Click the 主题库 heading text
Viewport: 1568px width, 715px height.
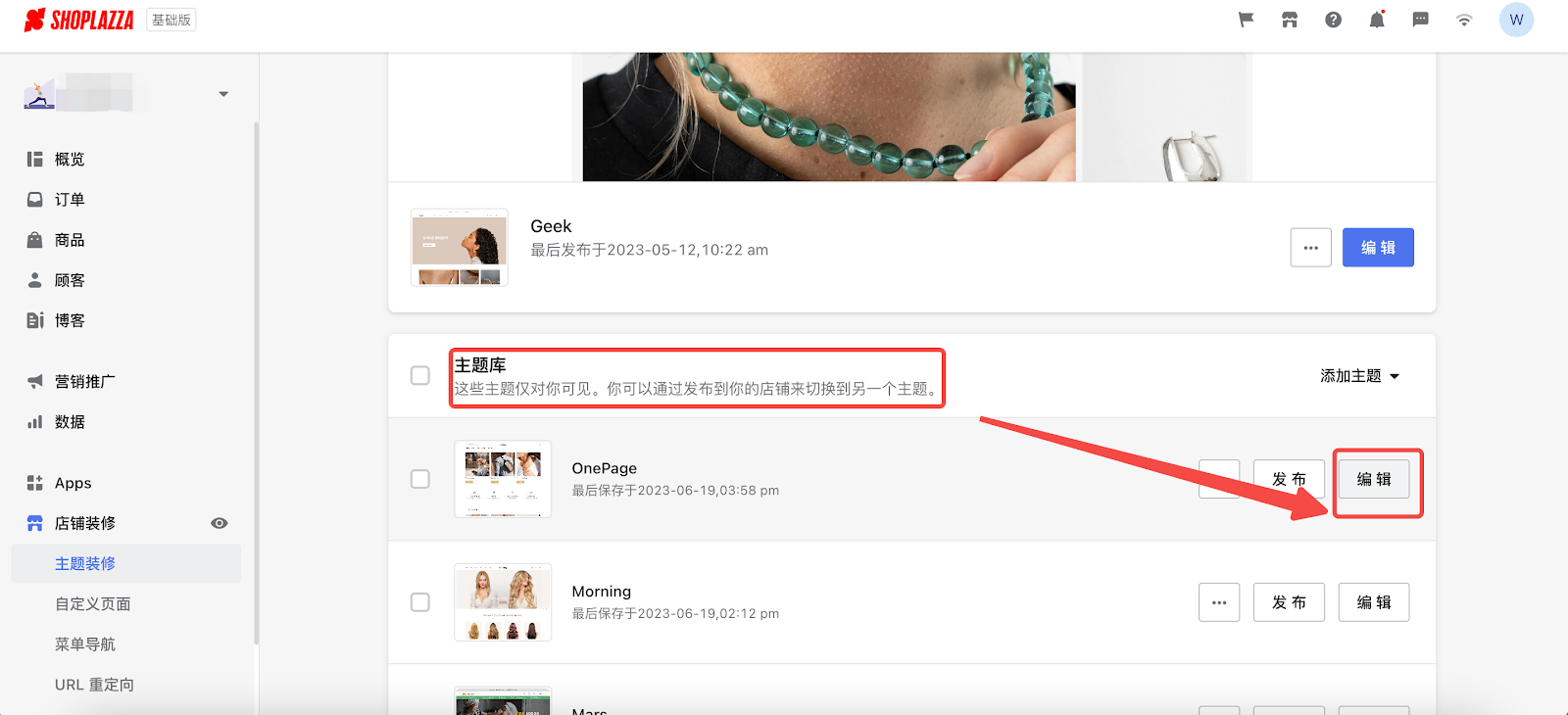[480, 365]
